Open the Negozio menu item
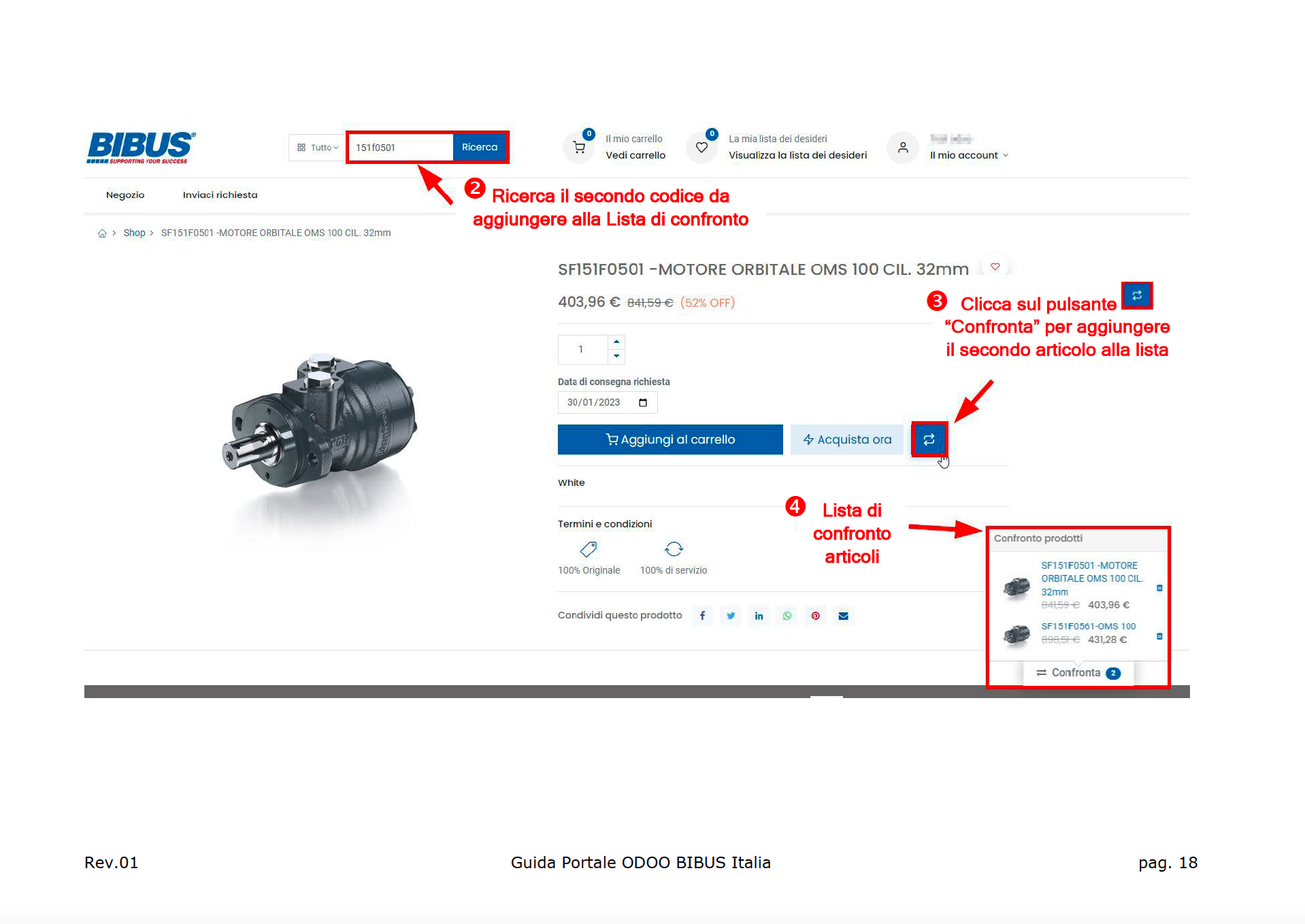The image size is (1305, 924). click(x=125, y=195)
